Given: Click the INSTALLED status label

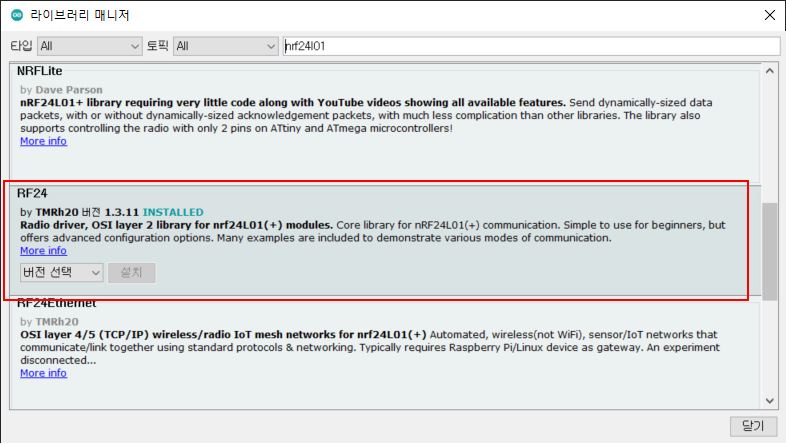Looking at the screenshot, I should coord(173,212).
